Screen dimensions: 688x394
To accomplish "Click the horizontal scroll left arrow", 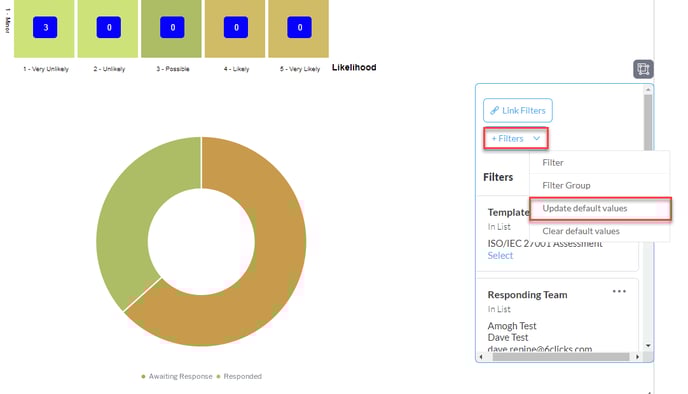I will tap(481, 357).
